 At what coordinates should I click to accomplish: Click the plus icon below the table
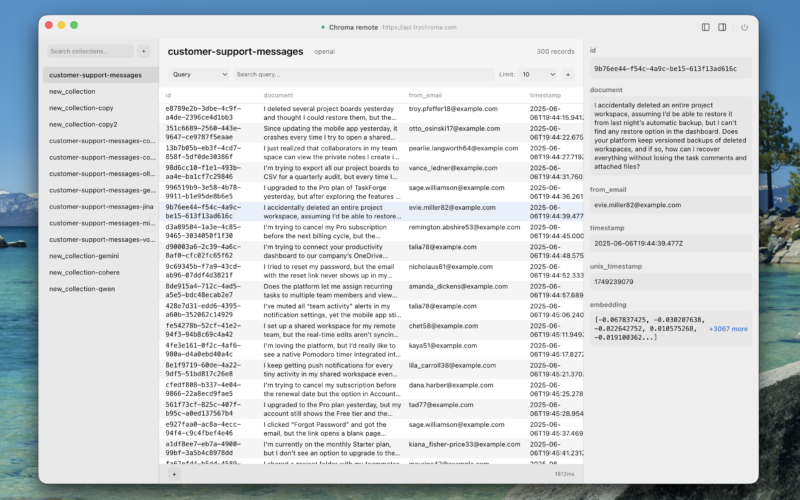[174, 474]
